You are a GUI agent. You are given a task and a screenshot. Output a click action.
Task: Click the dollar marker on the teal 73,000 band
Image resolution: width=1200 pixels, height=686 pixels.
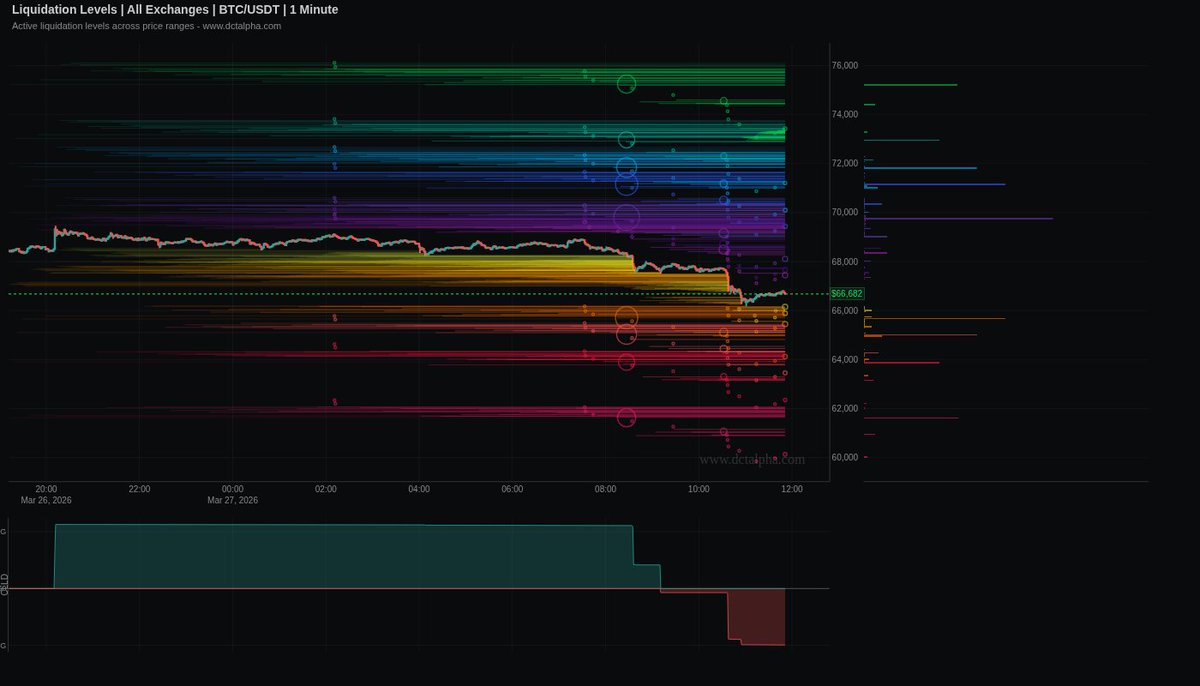tap(335, 121)
